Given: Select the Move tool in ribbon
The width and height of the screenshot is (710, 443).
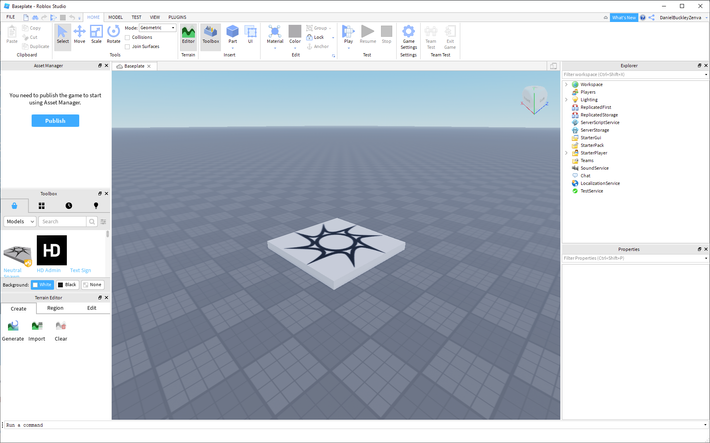Looking at the screenshot, I should [x=79, y=35].
